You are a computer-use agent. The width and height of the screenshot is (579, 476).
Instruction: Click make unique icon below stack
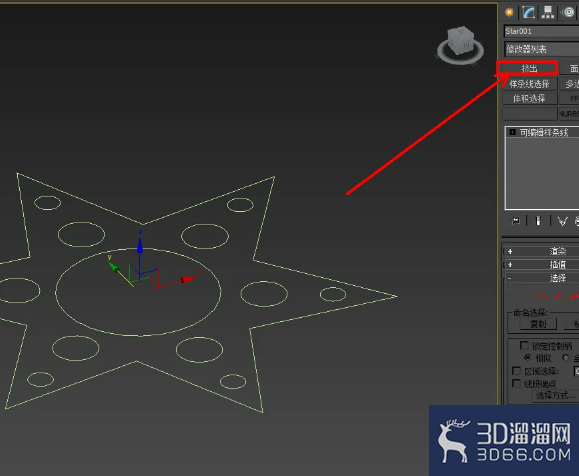(x=562, y=221)
